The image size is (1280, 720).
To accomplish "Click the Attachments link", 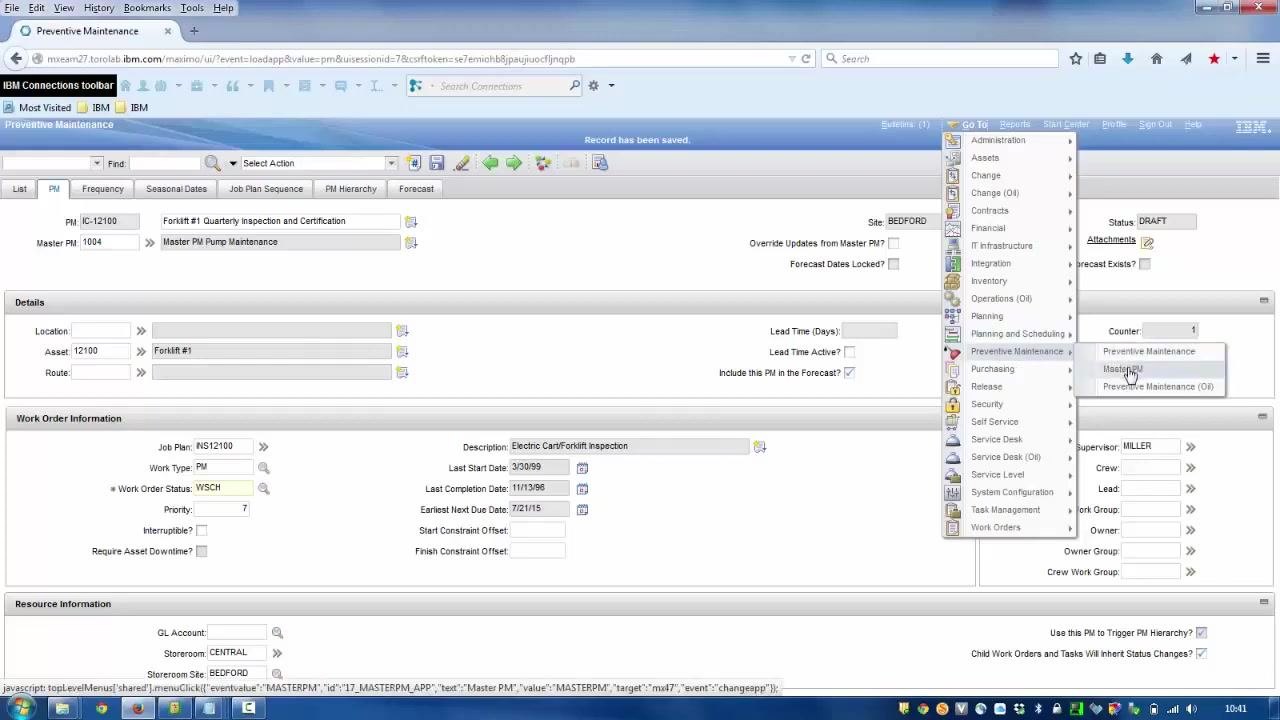I will (x=1111, y=240).
